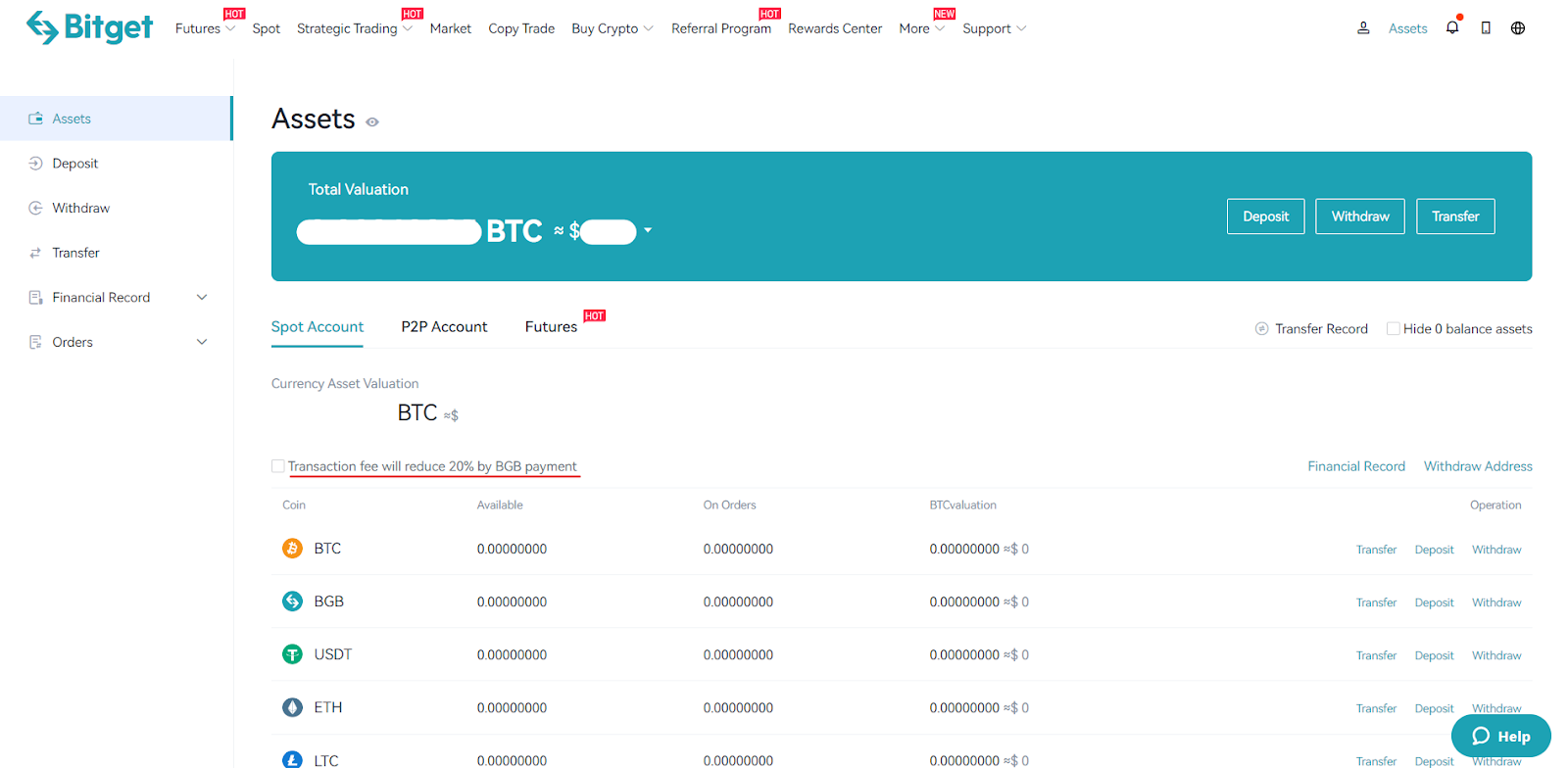Open More menu dropdown
The width and height of the screenshot is (1568, 768).
point(922,28)
